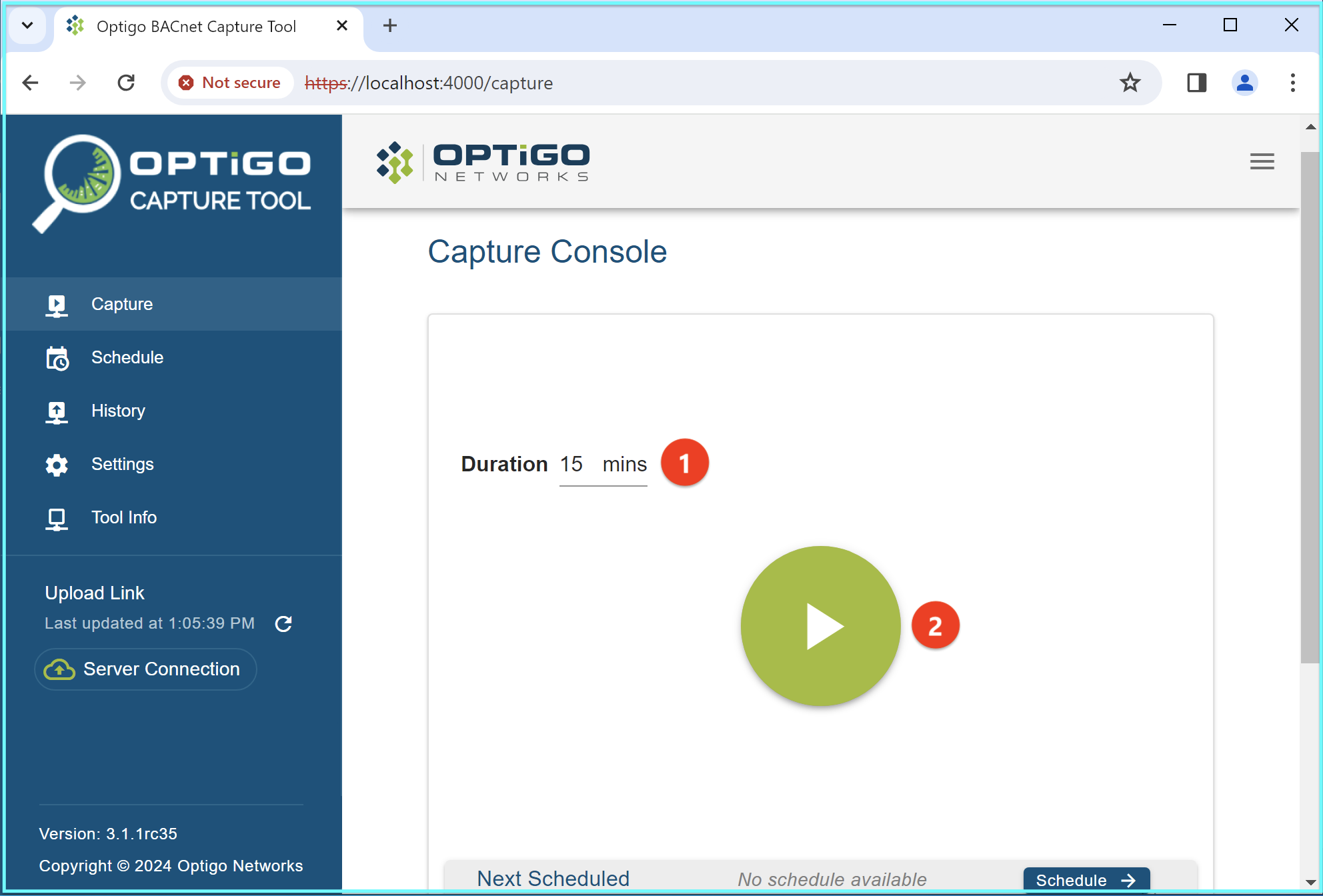
Task: Click the Settings gear icon
Action: point(57,465)
